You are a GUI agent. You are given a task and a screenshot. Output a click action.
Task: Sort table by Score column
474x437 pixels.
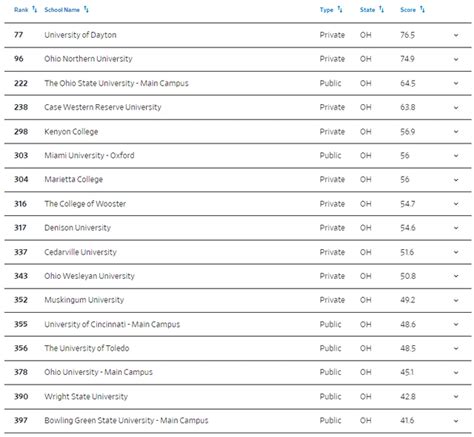coord(422,9)
